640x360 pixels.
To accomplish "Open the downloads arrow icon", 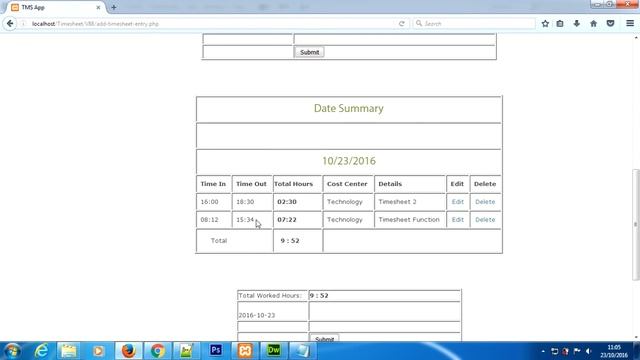I will [576, 24].
